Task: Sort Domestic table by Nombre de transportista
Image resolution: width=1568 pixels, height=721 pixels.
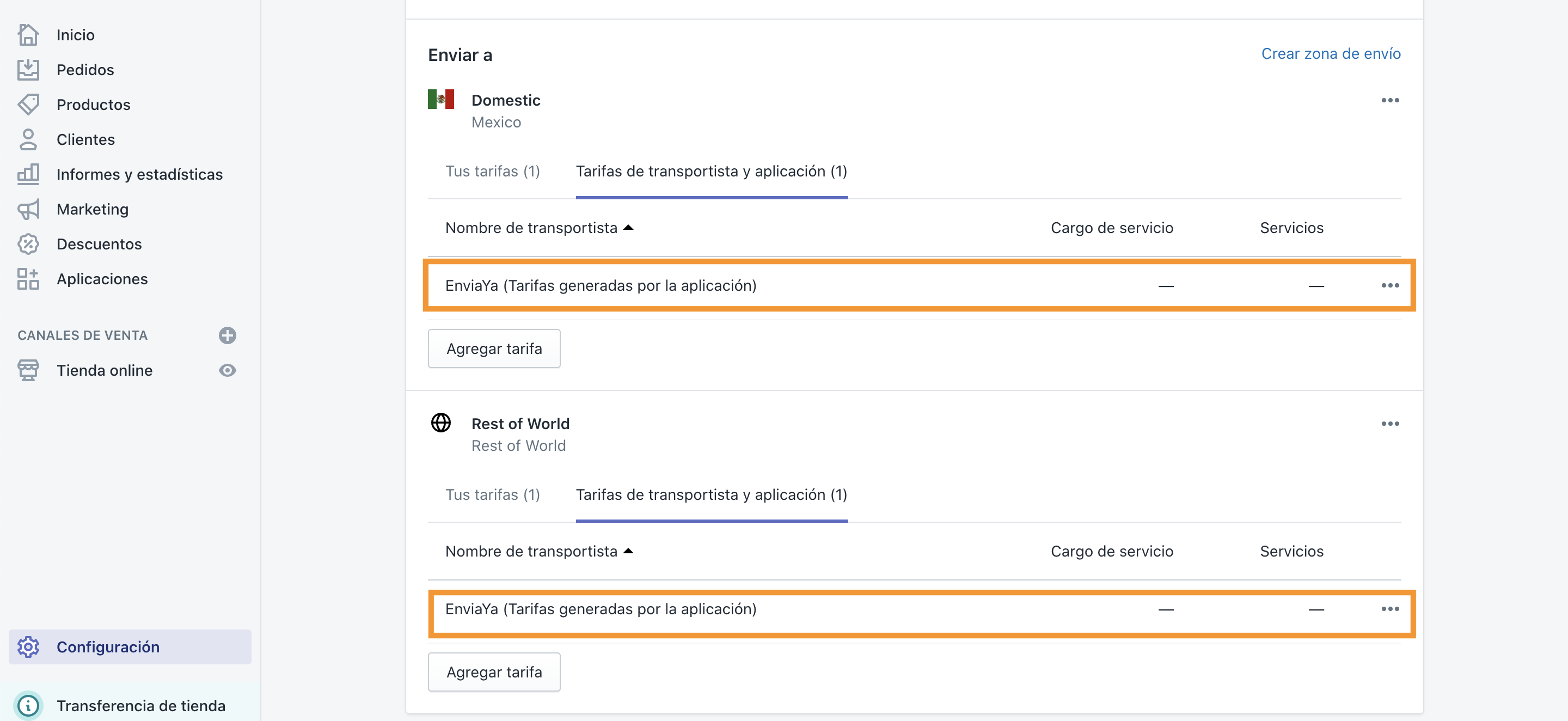Action: (538, 228)
